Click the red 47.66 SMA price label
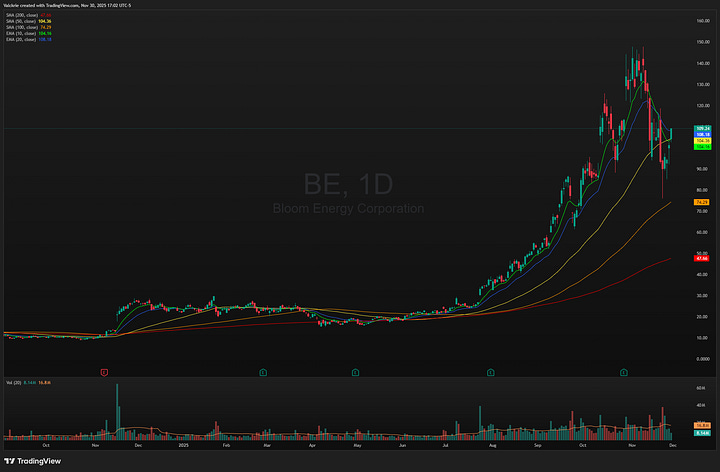 702,258
